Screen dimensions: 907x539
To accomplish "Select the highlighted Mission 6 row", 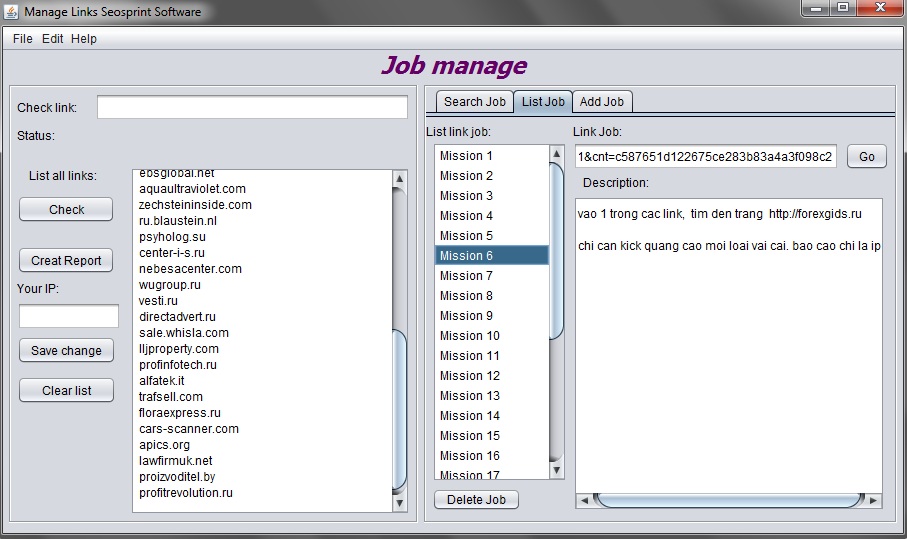I will click(492, 256).
